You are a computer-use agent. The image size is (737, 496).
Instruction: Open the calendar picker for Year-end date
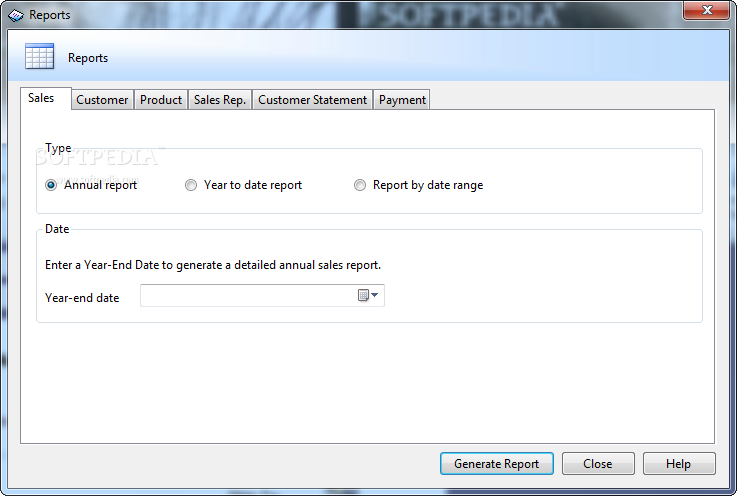coord(368,295)
